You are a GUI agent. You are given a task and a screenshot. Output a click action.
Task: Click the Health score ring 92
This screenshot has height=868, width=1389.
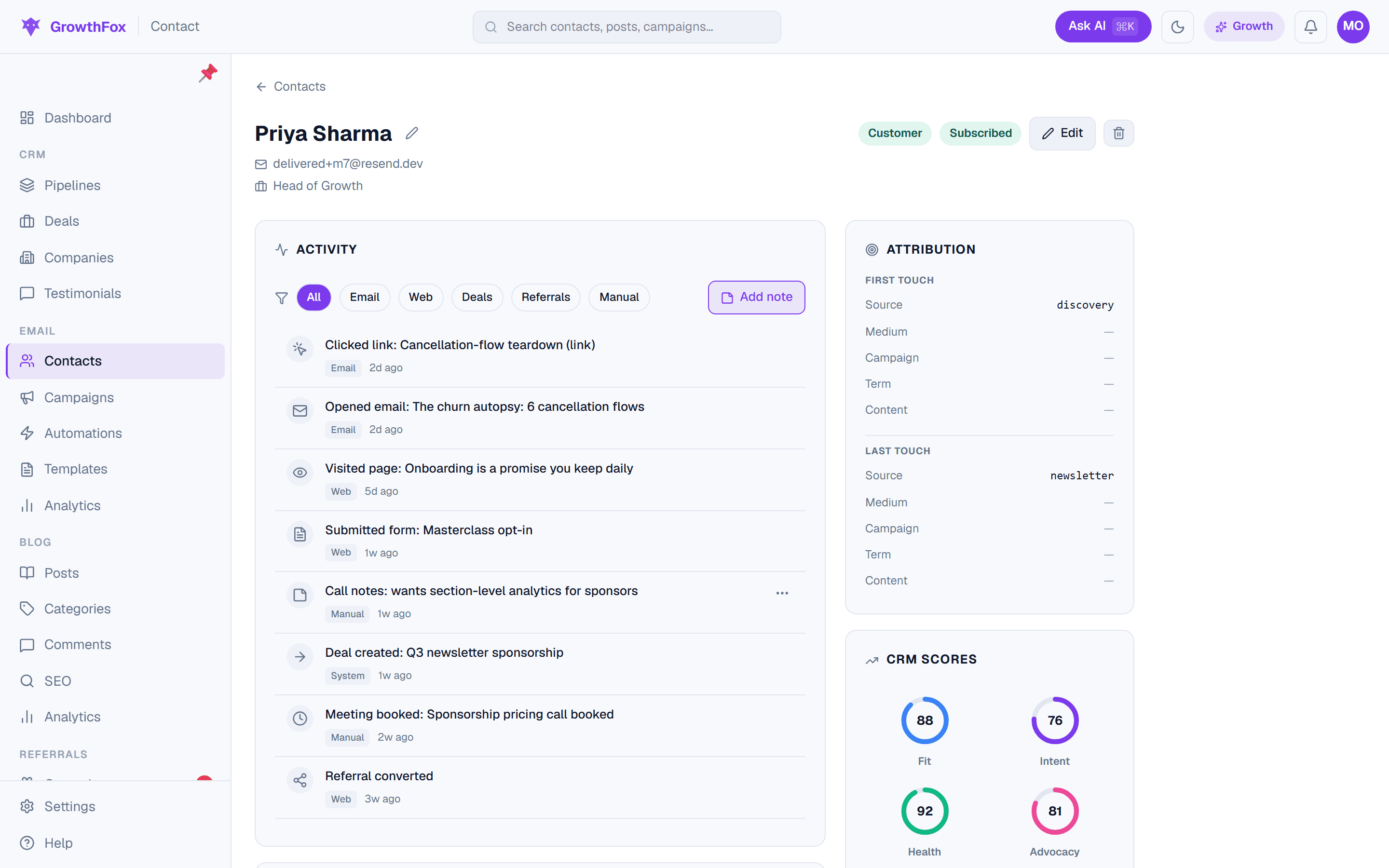pyautogui.click(x=924, y=811)
